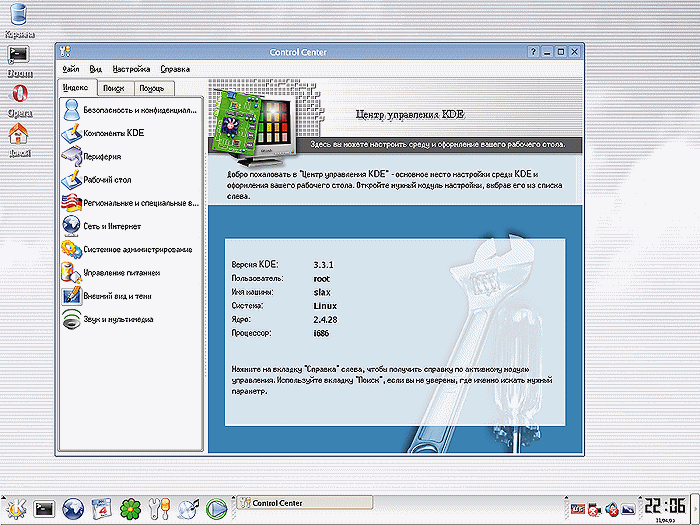
Task: Open the web browser globe in panel
Action: pos(73,508)
